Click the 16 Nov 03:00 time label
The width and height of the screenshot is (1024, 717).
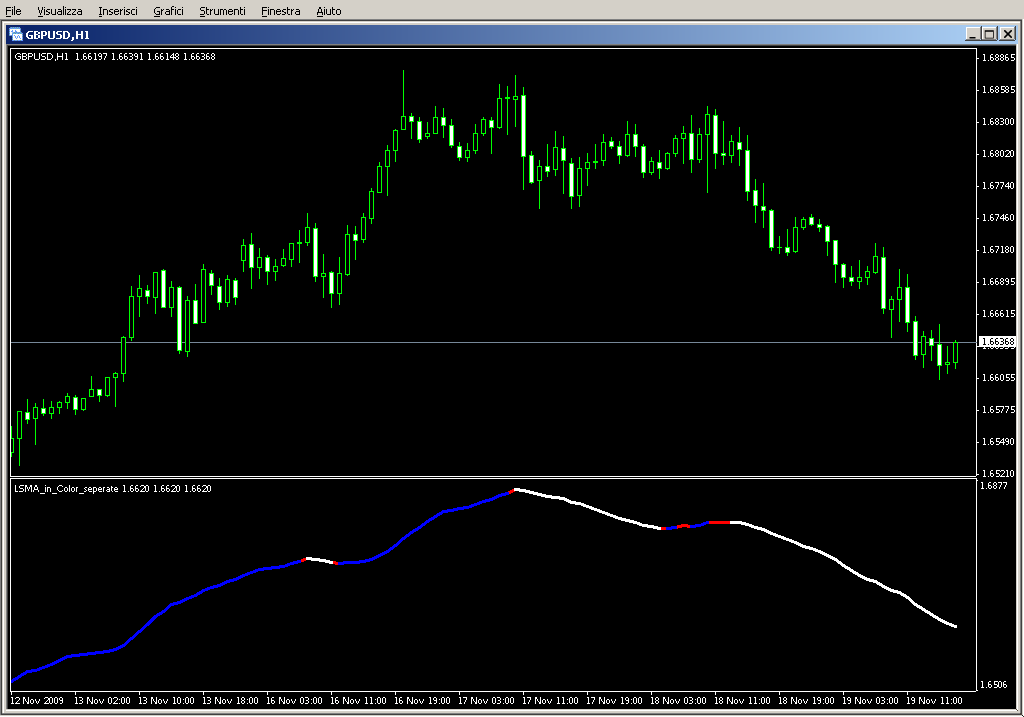pyautogui.click(x=294, y=701)
